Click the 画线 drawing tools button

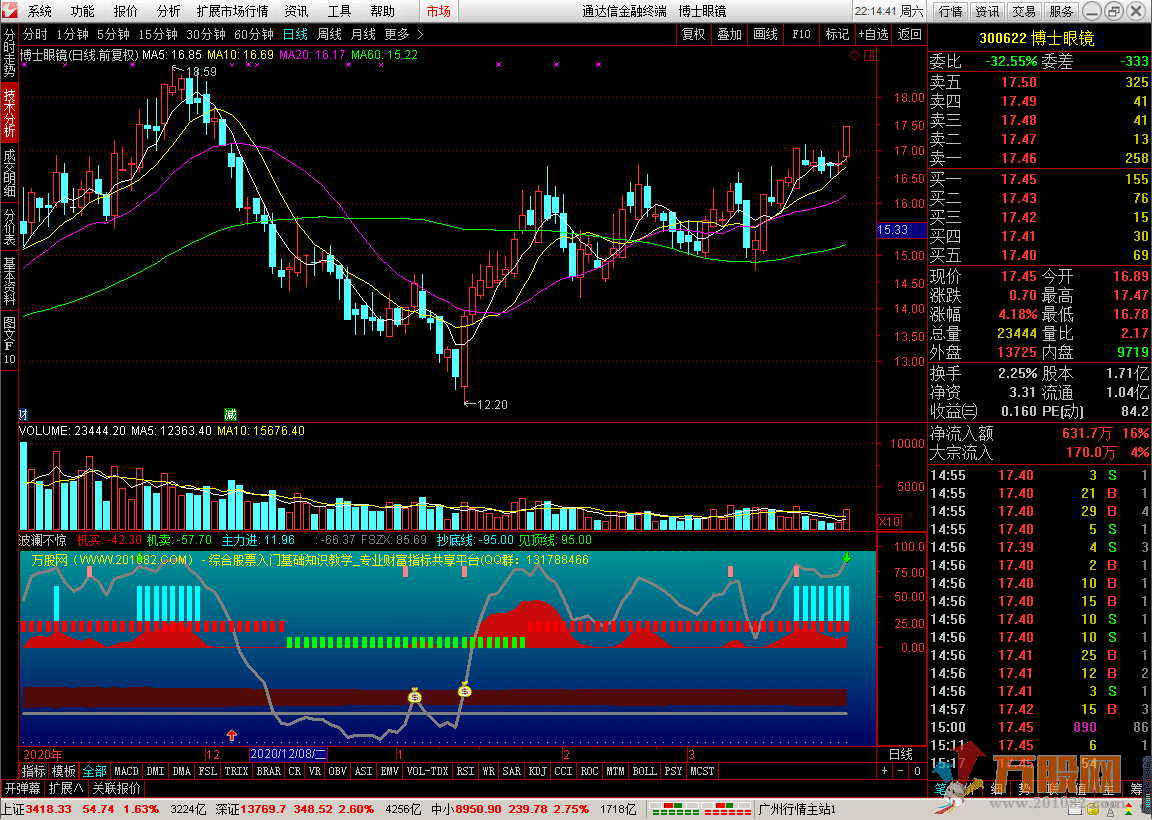pyautogui.click(x=766, y=35)
